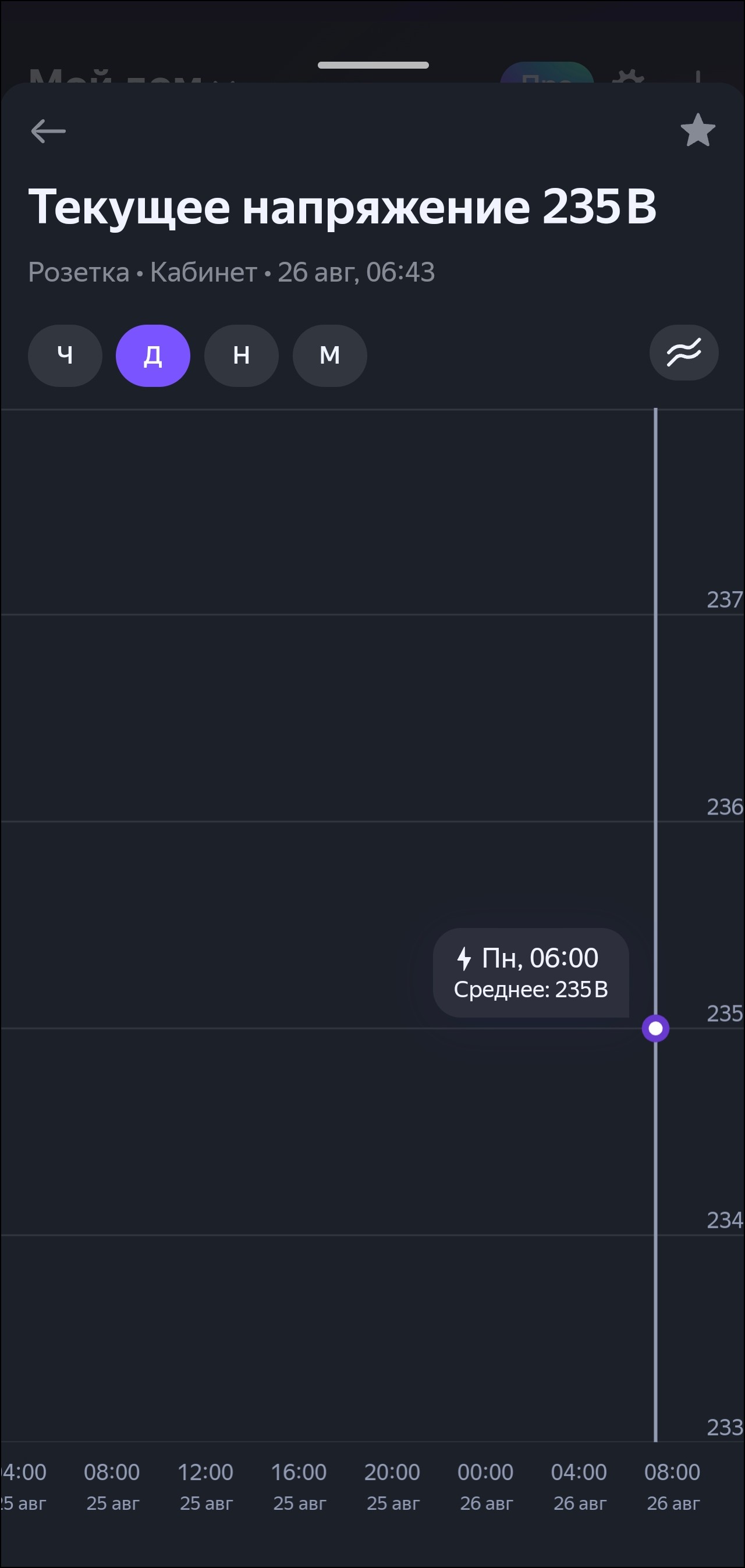Tap the back arrow icon
The image size is (745, 1568).
coord(48,131)
